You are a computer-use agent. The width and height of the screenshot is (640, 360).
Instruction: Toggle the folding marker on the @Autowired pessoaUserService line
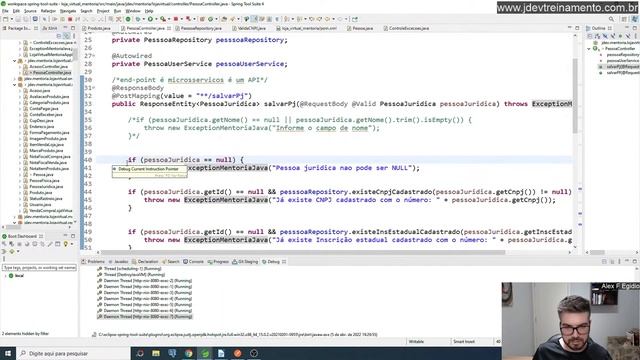coord(94,56)
